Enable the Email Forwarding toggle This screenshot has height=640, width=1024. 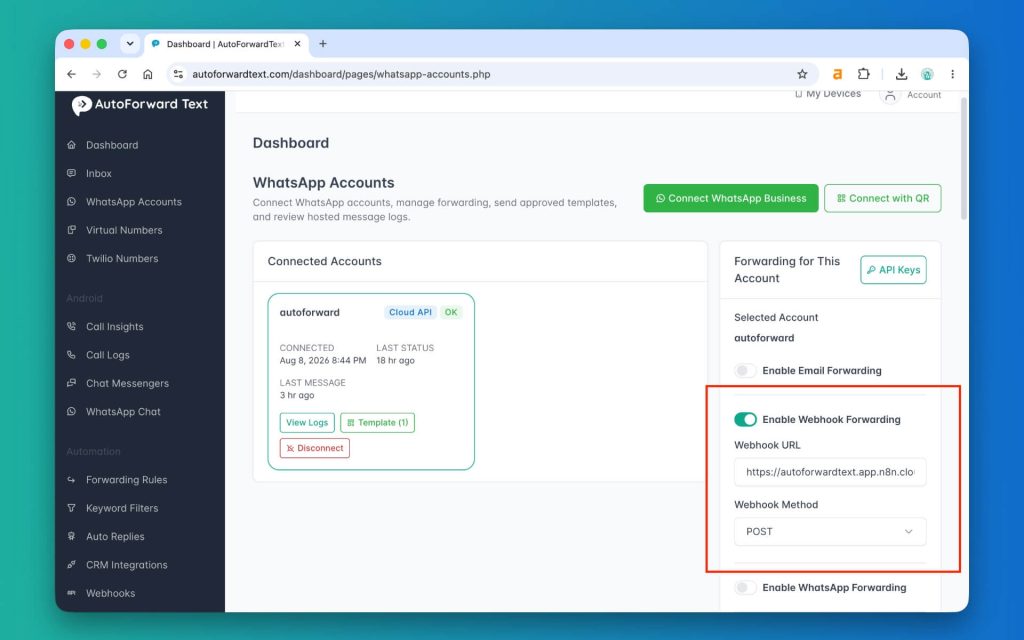point(745,370)
